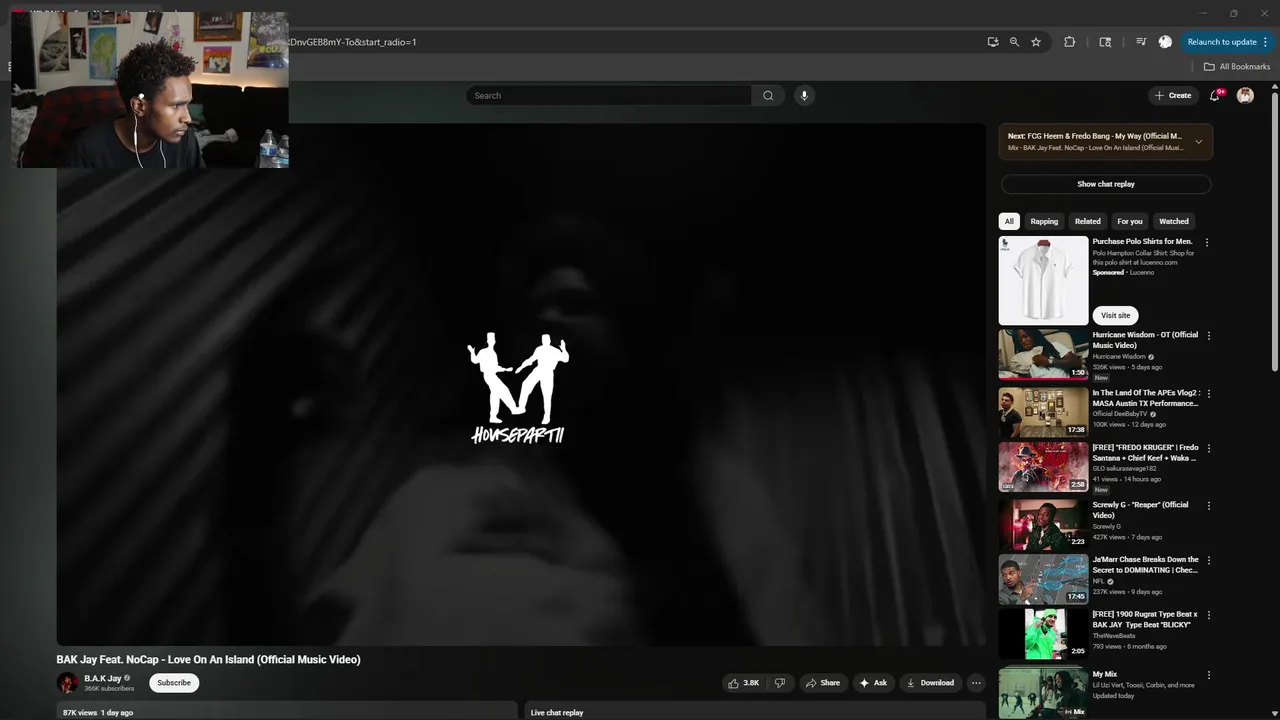This screenshot has height=720, width=1280.
Task: Open options menu for Polo Shirts ad
Action: tap(1207, 242)
